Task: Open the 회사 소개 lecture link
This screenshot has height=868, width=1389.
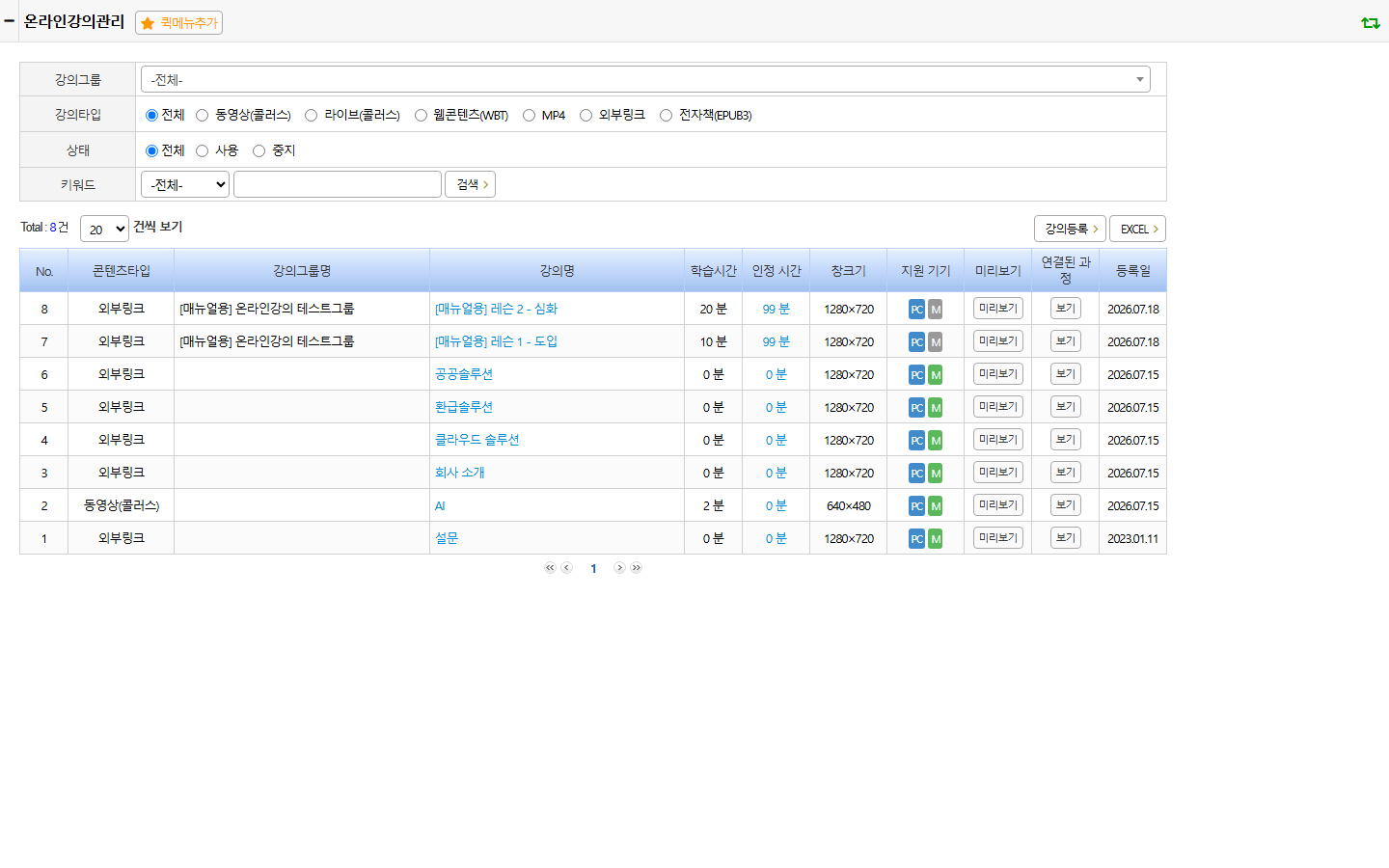Action: pyautogui.click(x=460, y=473)
